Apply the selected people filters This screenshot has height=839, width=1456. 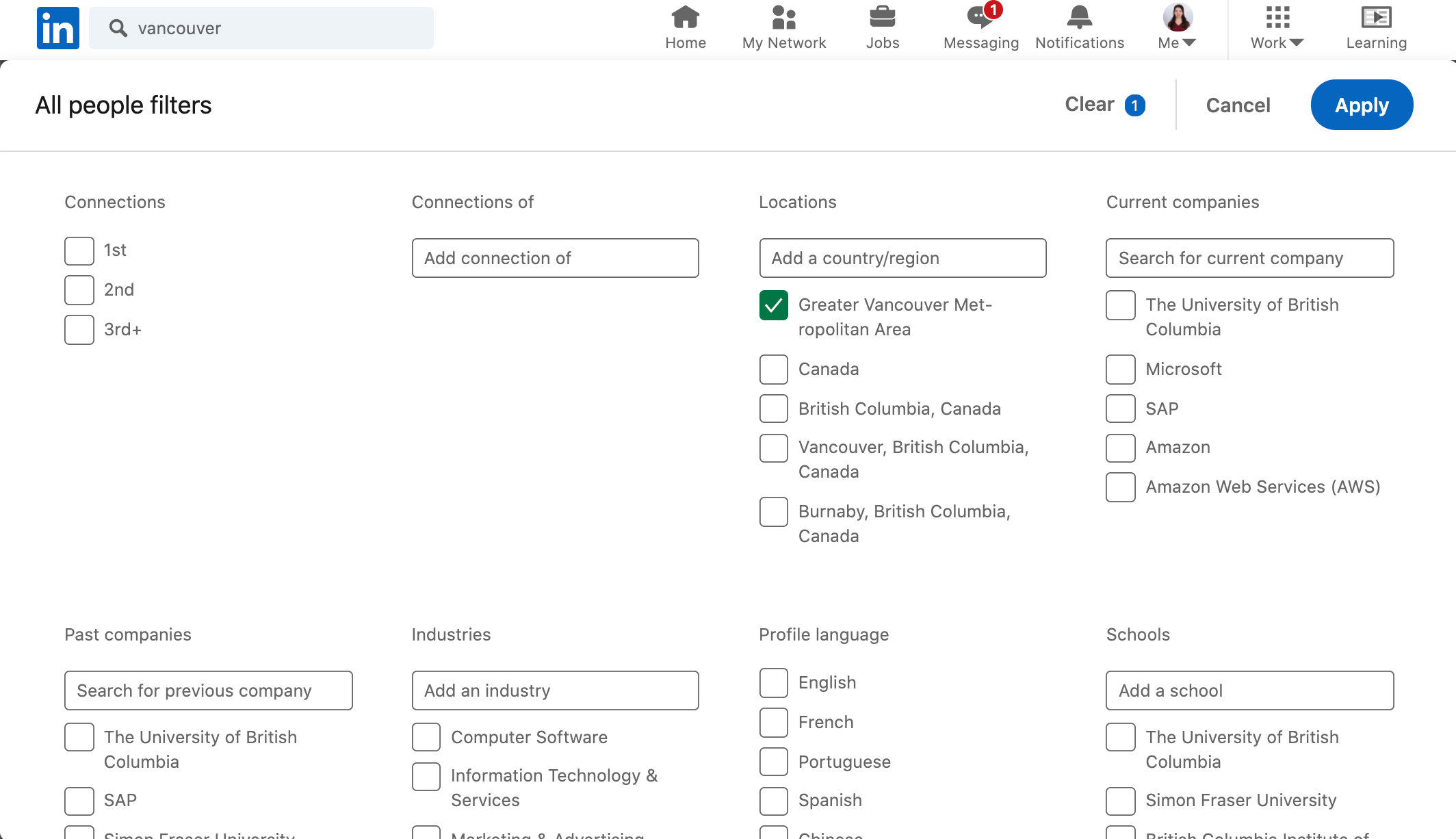[1362, 105]
